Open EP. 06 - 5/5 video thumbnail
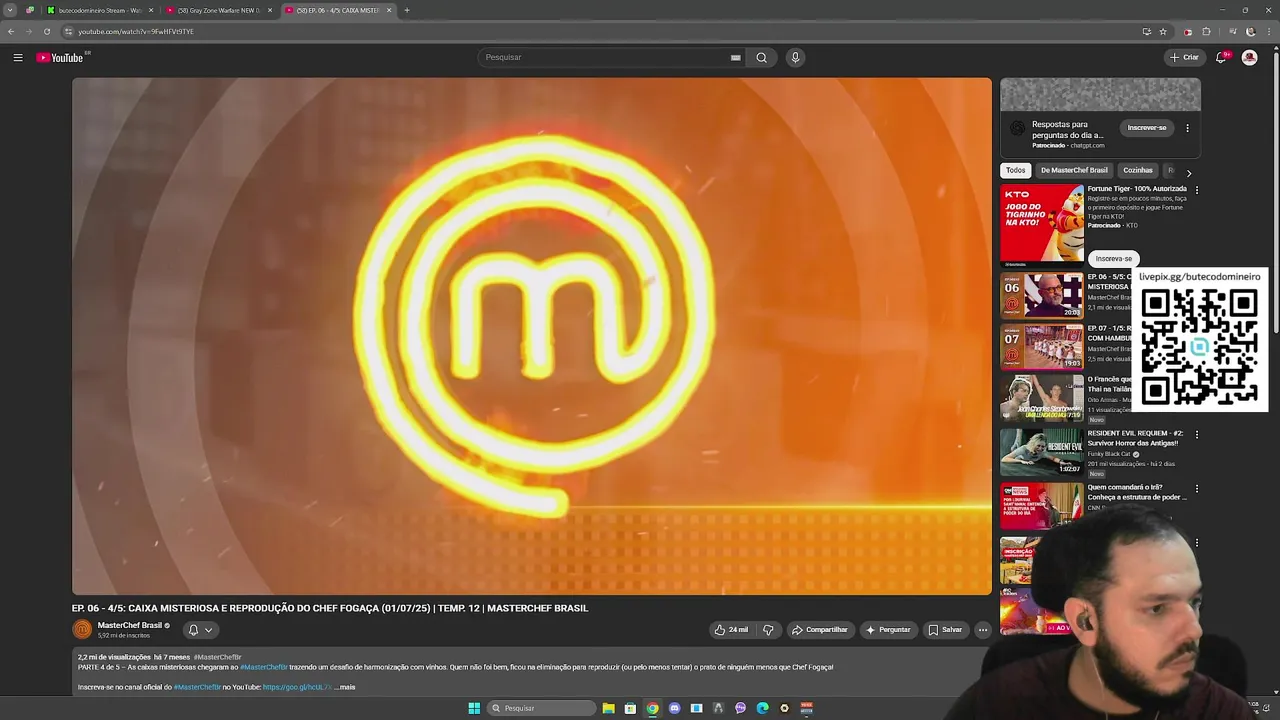 tap(1042, 296)
